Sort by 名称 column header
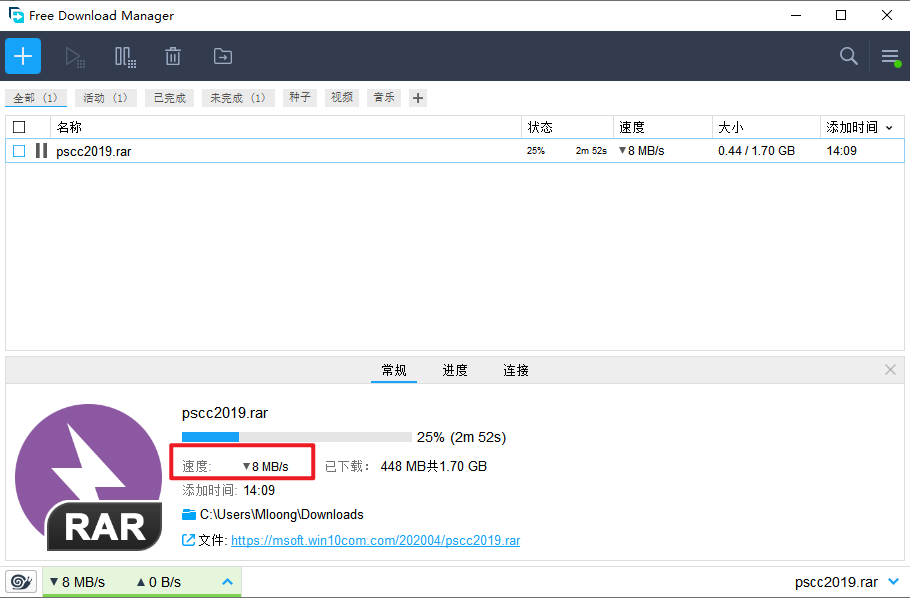Screen dimensions: 910x598 pyautogui.click(x=286, y=127)
